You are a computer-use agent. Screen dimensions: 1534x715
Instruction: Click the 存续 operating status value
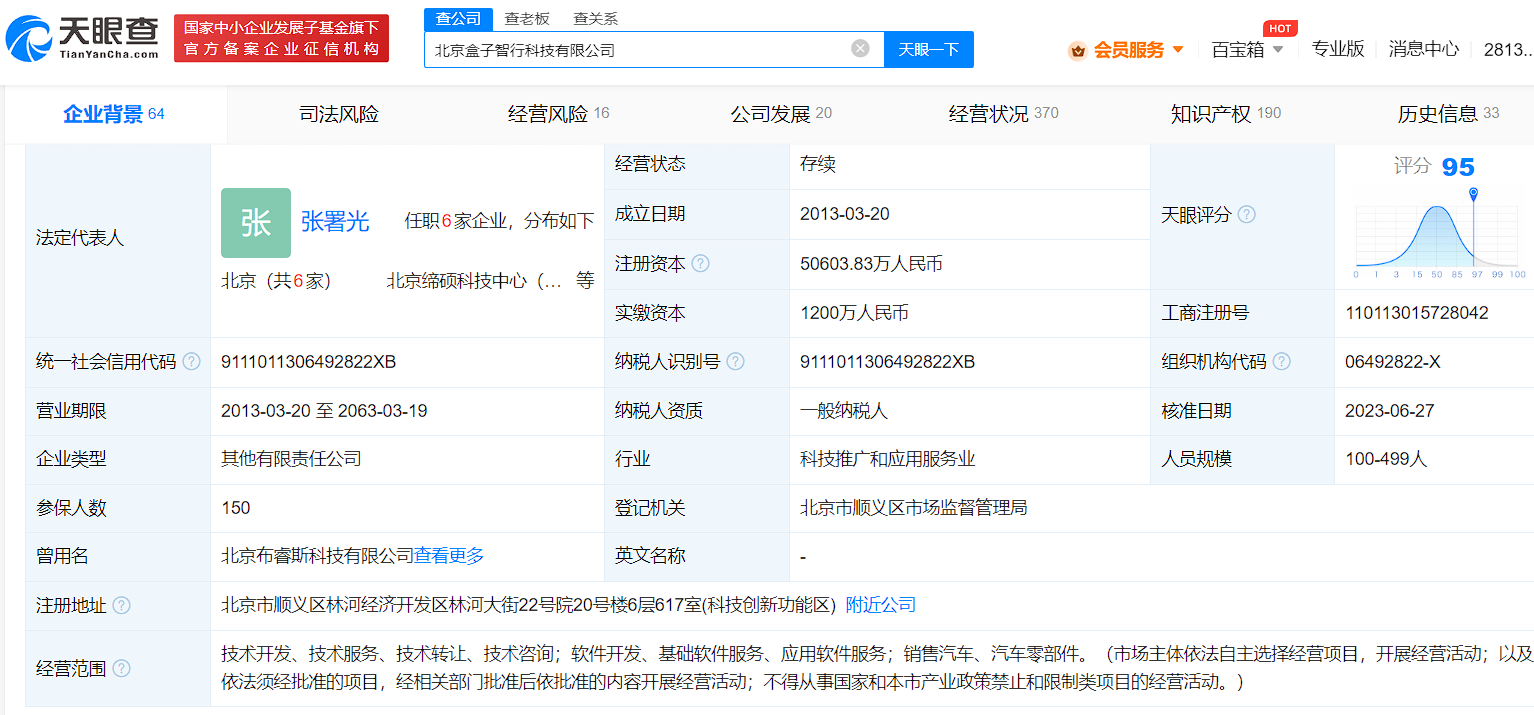[x=817, y=164]
